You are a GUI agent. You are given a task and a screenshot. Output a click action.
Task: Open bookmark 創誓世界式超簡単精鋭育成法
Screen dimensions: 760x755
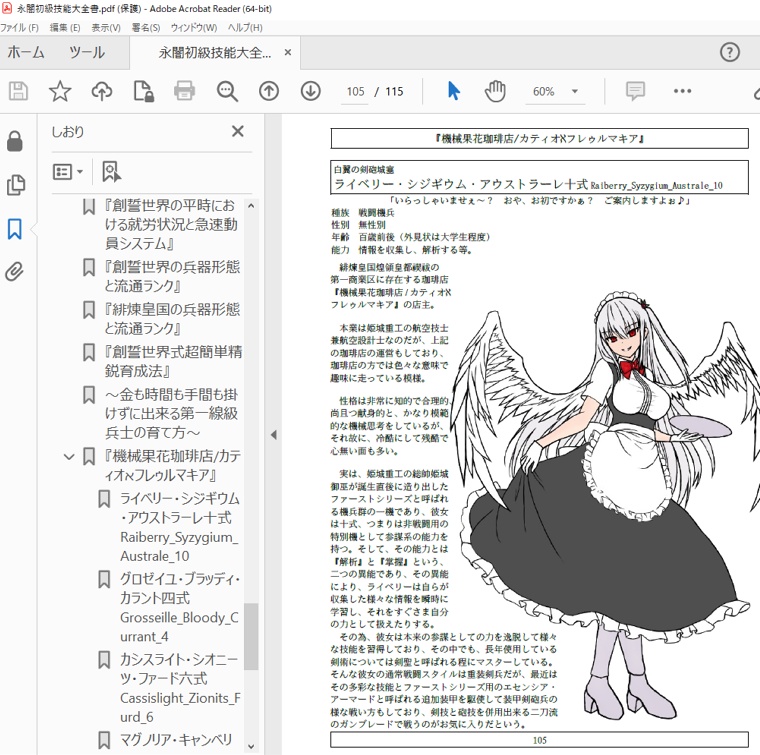pos(173,362)
